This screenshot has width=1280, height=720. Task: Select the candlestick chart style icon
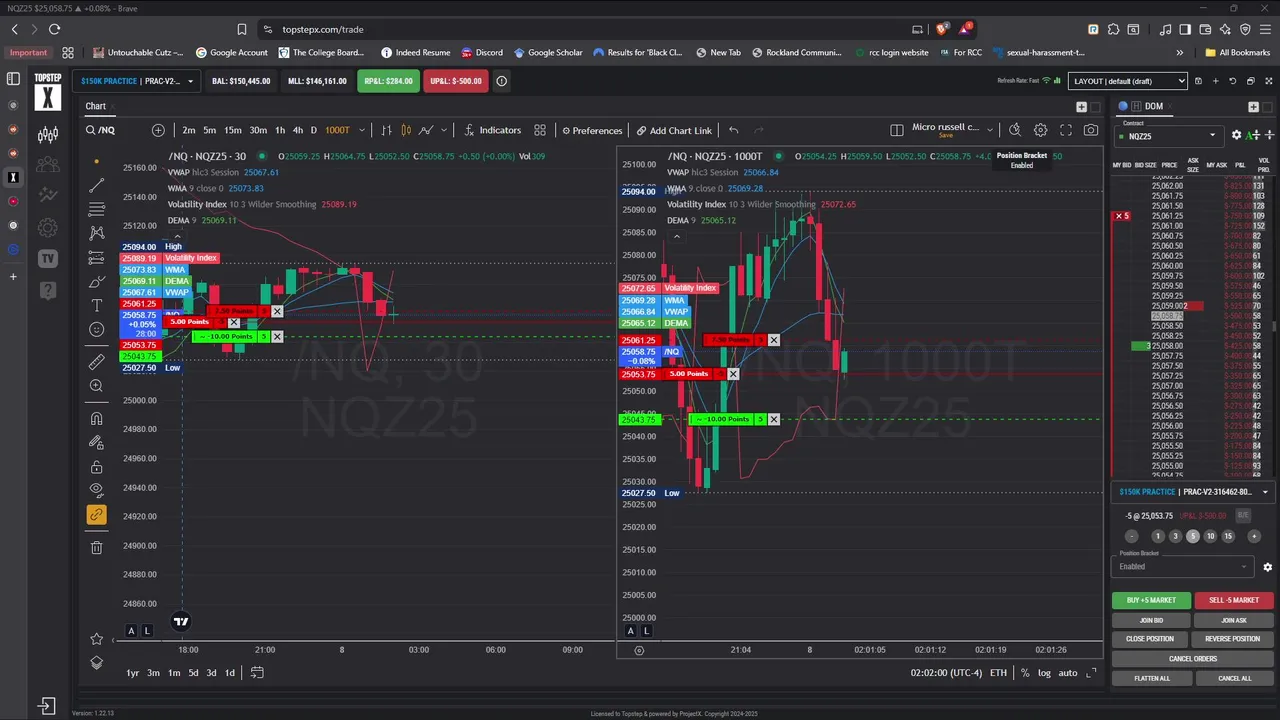(406, 130)
